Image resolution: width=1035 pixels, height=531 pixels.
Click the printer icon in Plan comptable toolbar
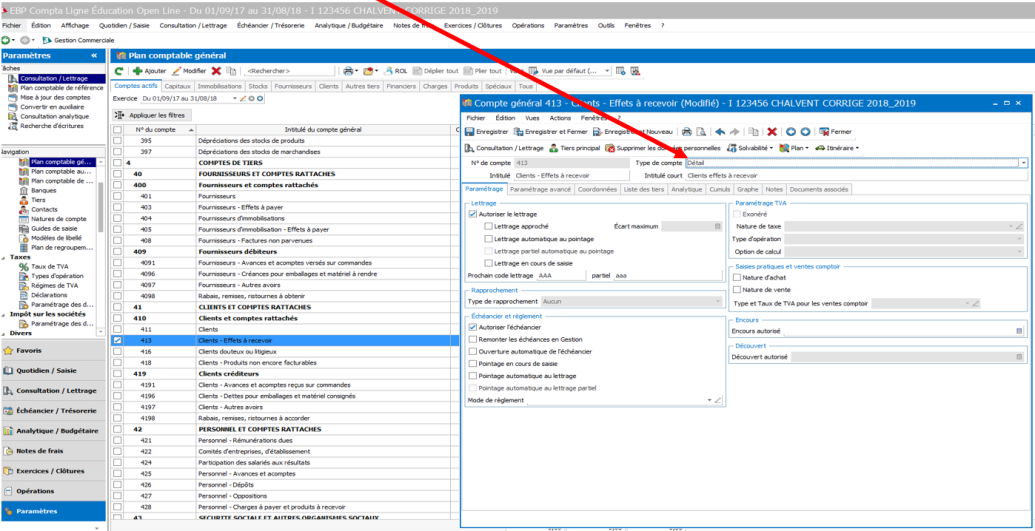(348, 71)
